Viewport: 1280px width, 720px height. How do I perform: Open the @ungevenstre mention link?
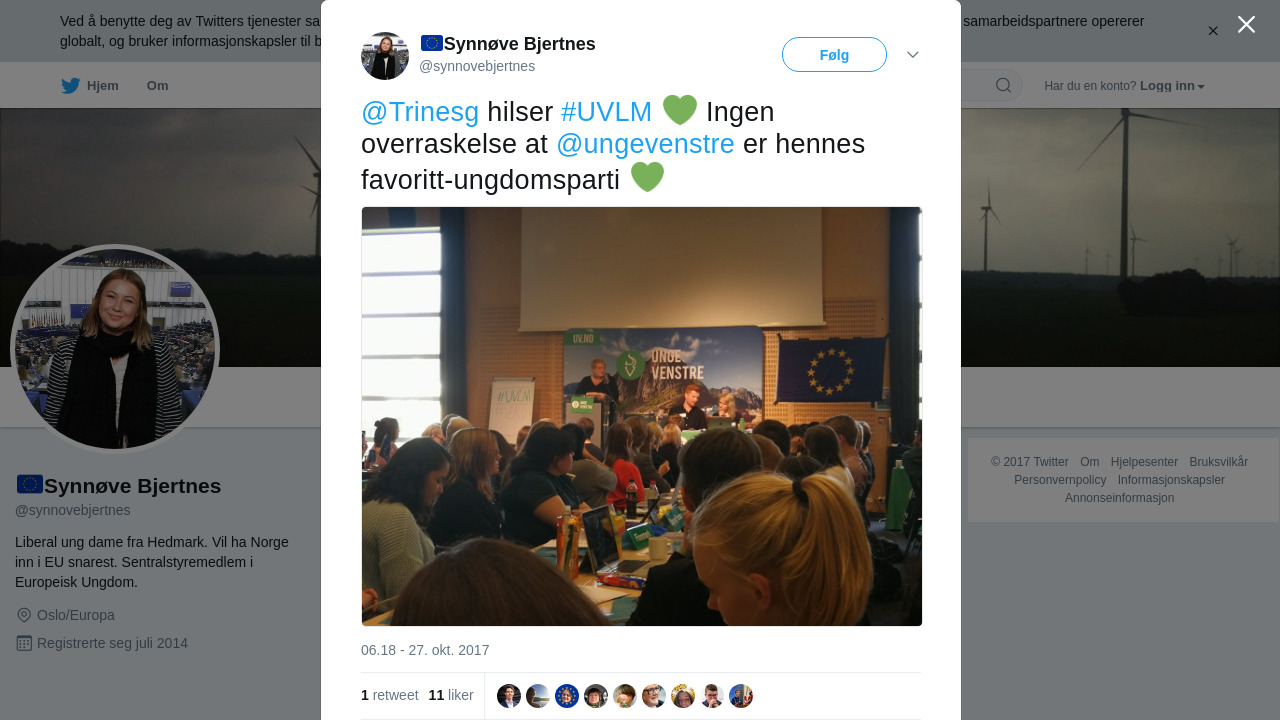point(645,144)
